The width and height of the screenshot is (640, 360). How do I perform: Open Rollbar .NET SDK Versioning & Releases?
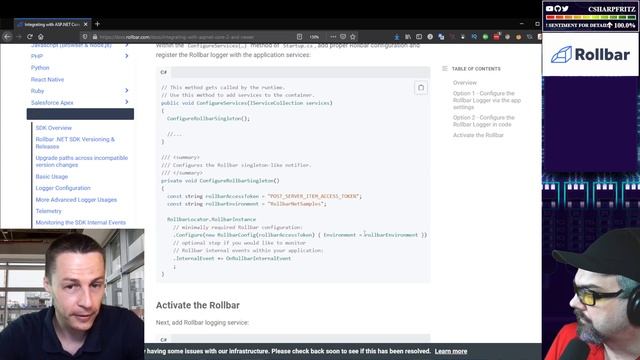point(75,143)
